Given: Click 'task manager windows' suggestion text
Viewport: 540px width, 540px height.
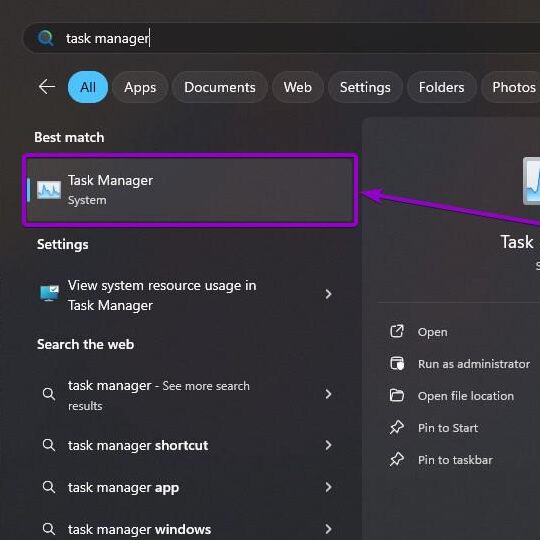Looking at the screenshot, I should [139, 529].
